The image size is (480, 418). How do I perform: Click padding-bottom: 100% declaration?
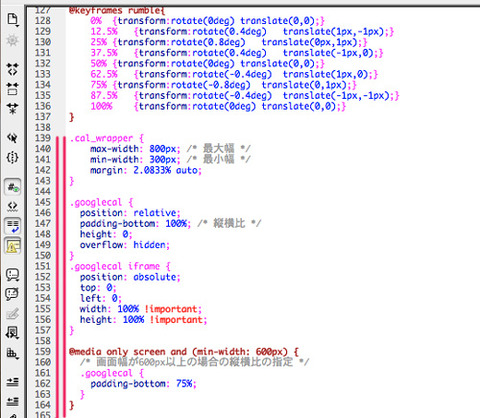coord(135,223)
